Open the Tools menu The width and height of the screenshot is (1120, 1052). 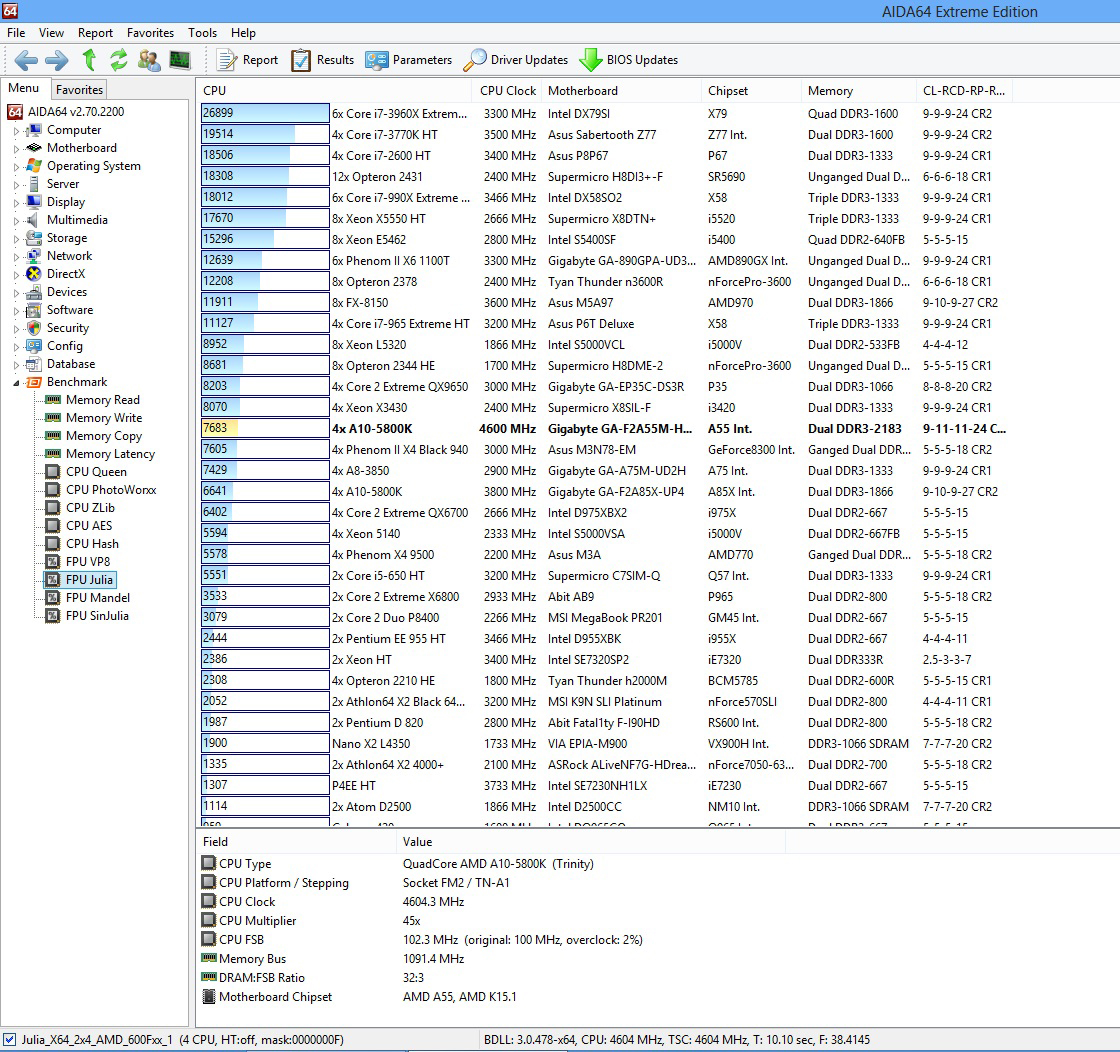click(202, 33)
